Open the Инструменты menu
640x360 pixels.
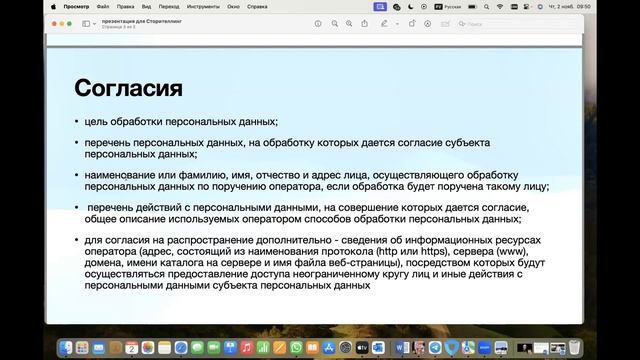[x=203, y=7]
